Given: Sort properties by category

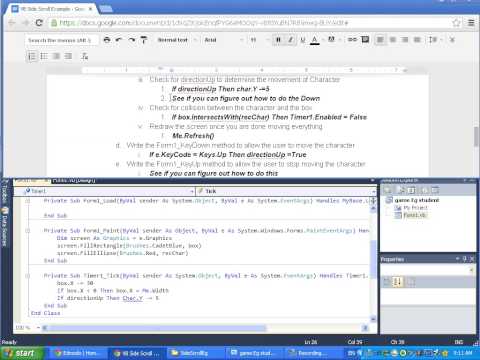Looking at the screenshot, I should pyautogui.click(x=386, y=282).
